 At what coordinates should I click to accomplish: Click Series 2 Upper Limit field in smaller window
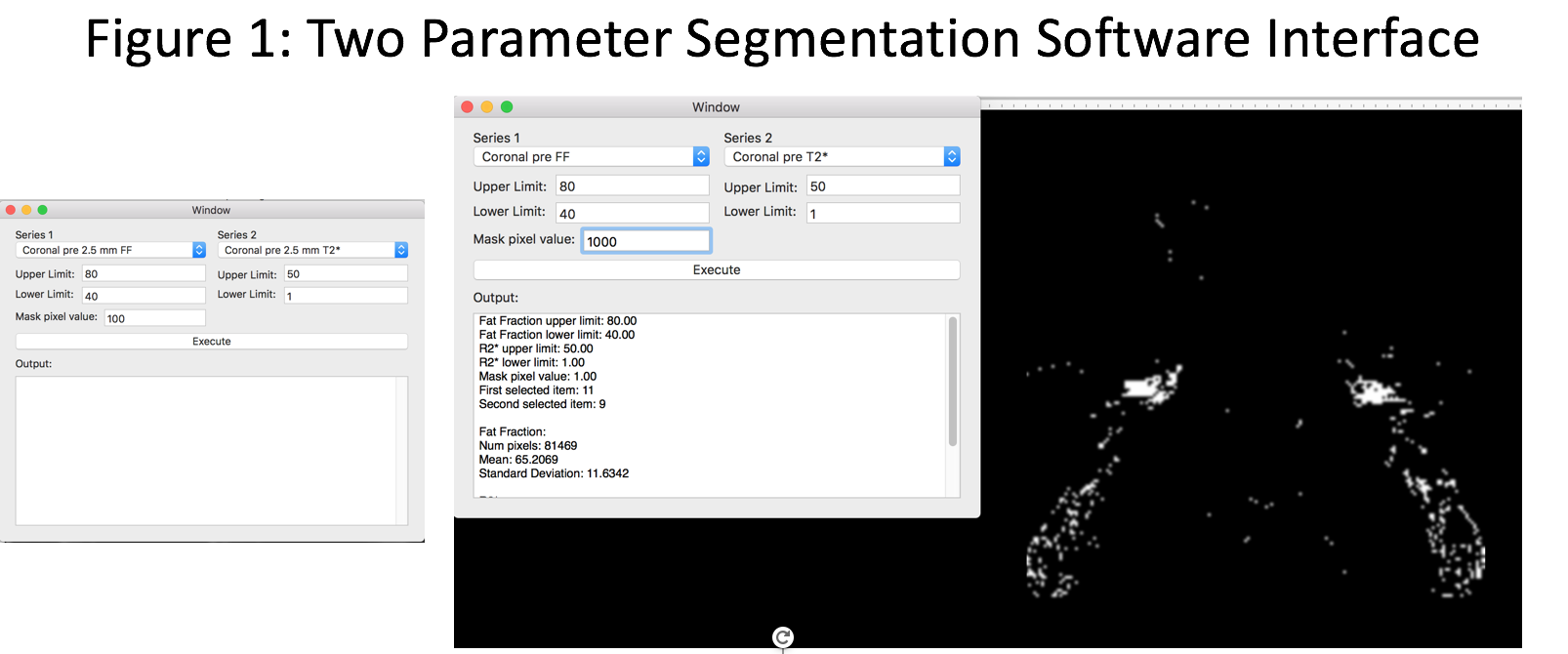click(x=345, y=274)
